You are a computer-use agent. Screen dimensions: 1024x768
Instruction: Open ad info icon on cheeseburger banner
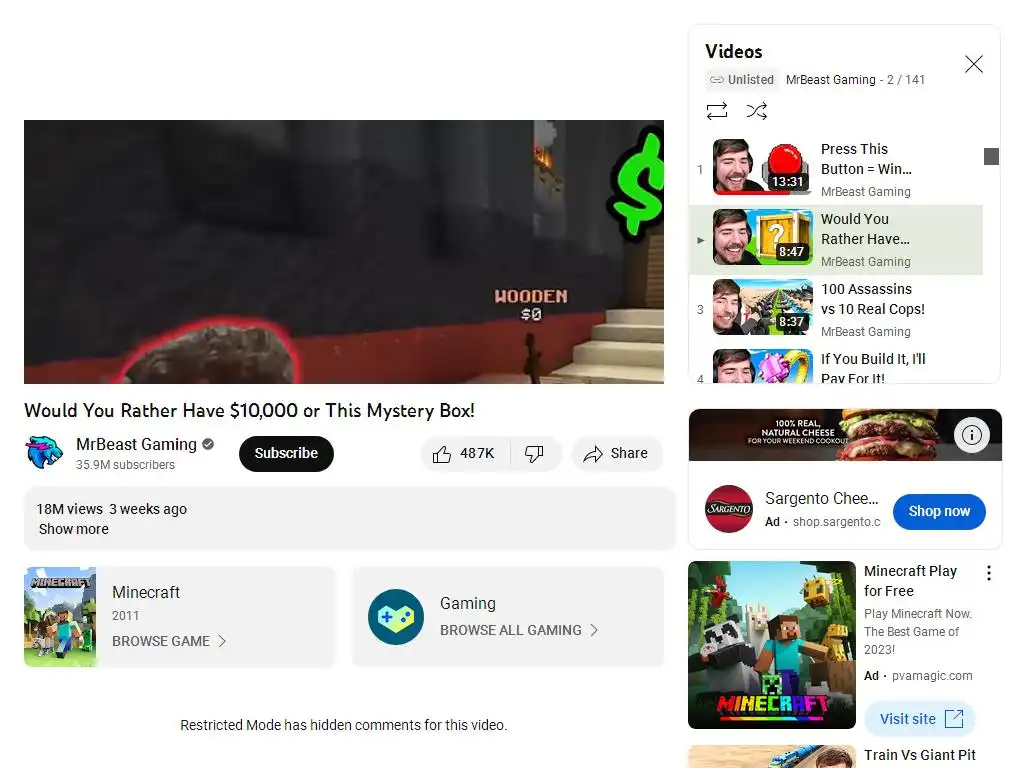pyautogui.click(x=971, y=435)
